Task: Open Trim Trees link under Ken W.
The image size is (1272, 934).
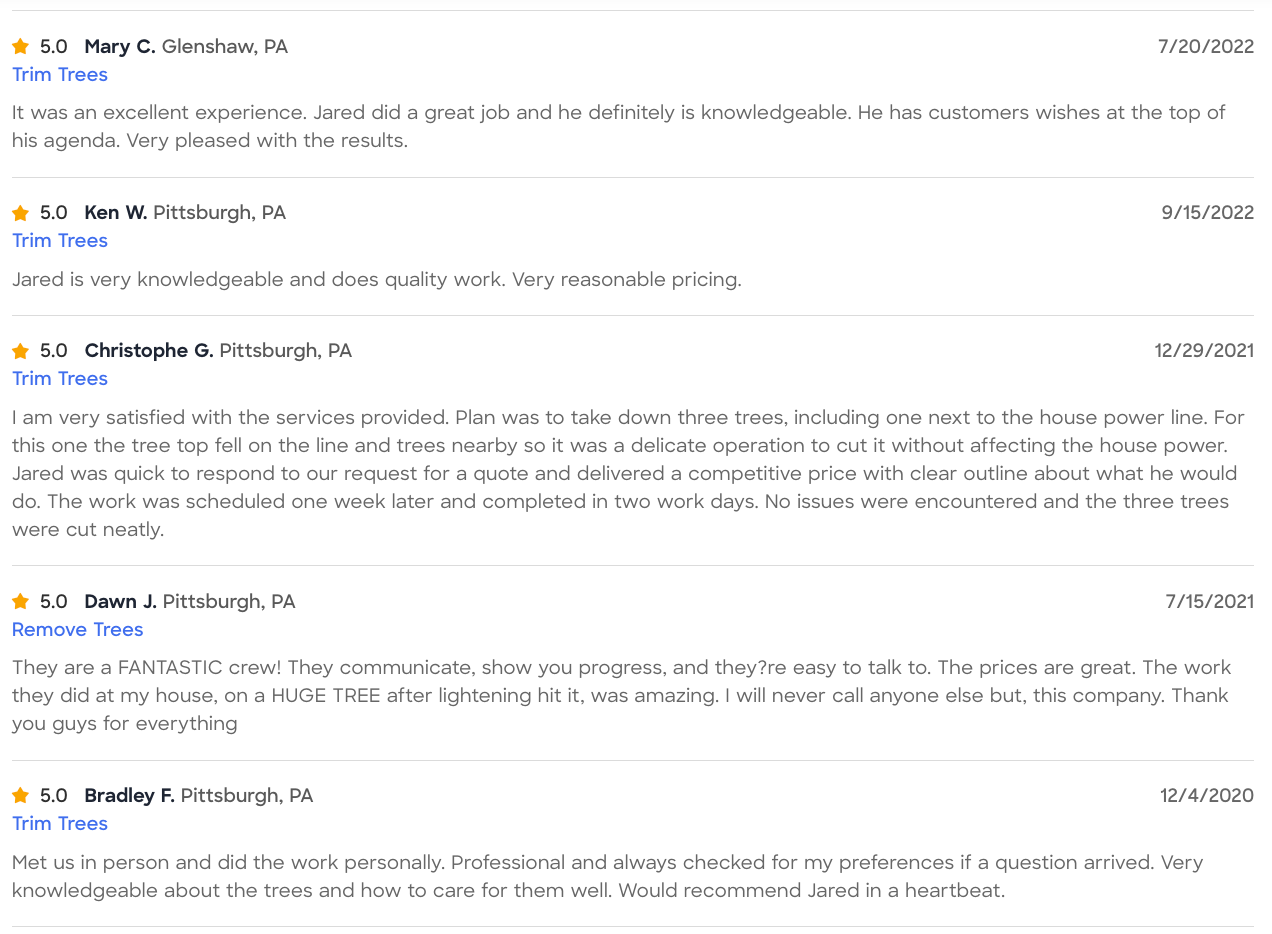Action: tap(60, 241)
